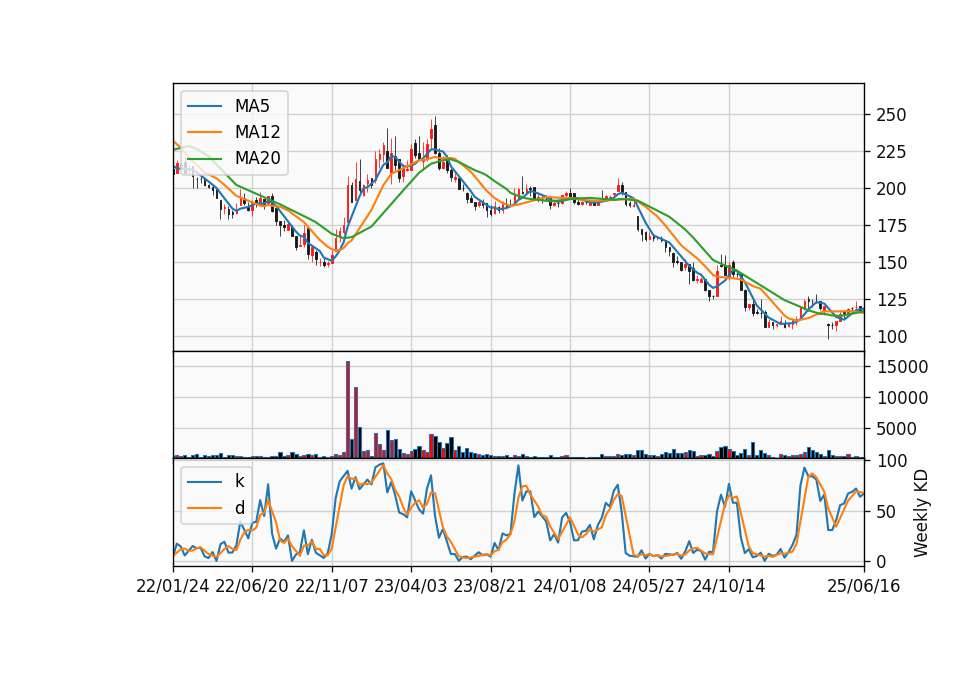
Task: Click the MA5 legend label
Action: click(252, 106)
